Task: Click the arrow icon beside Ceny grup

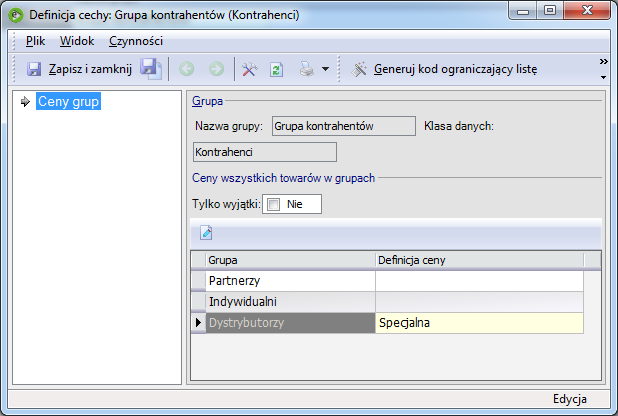Action: coord(25,101)
